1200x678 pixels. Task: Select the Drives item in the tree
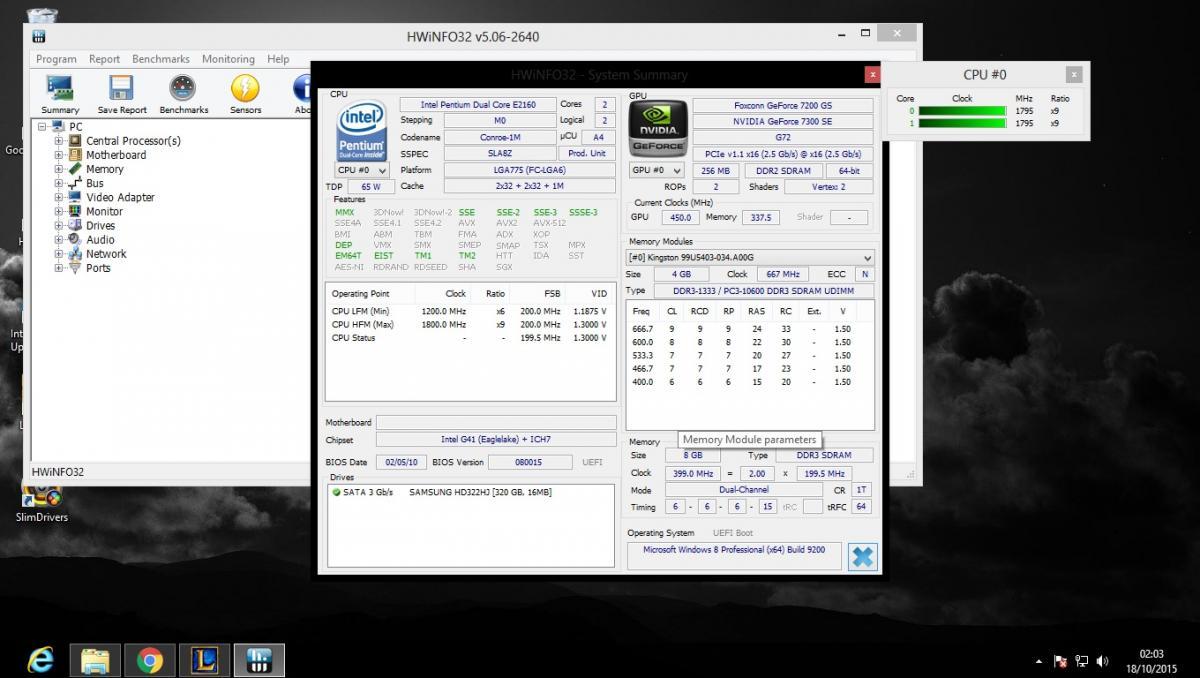(x=100, y=226)
